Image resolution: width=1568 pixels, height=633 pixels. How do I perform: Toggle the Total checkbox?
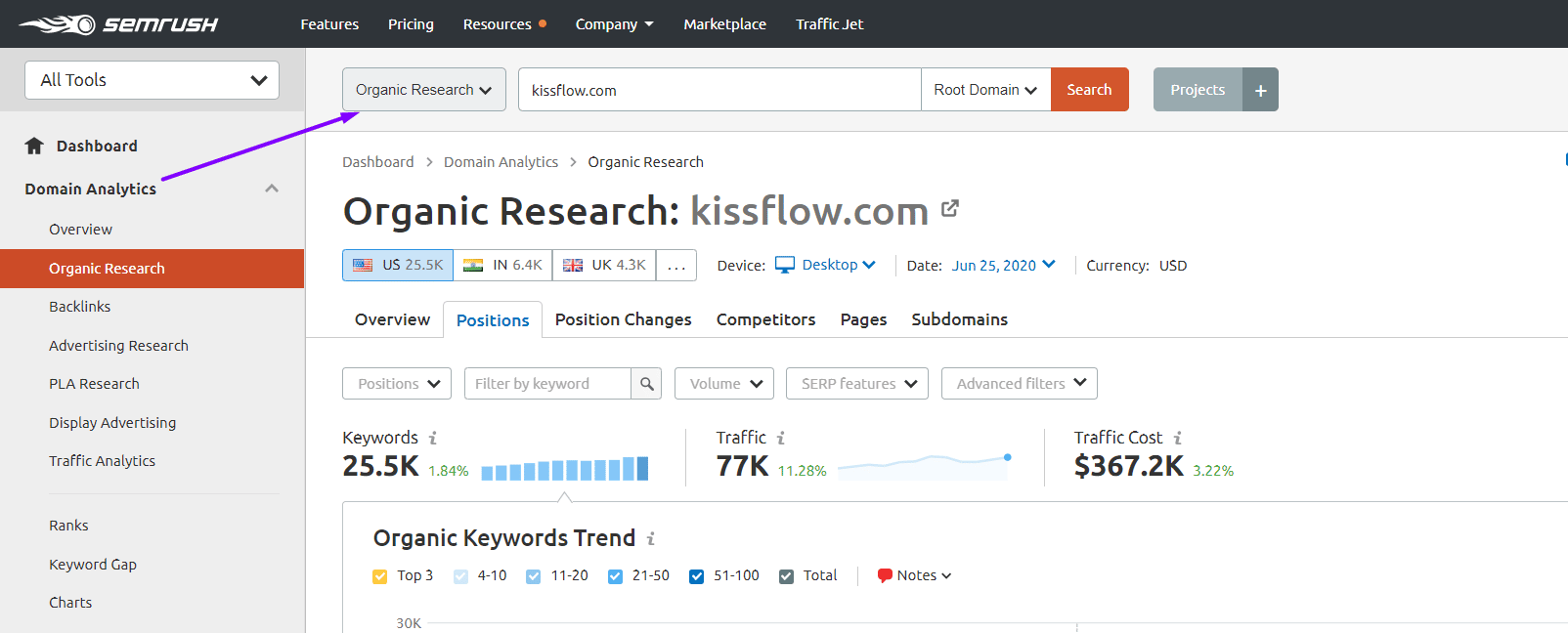point(786,576)
